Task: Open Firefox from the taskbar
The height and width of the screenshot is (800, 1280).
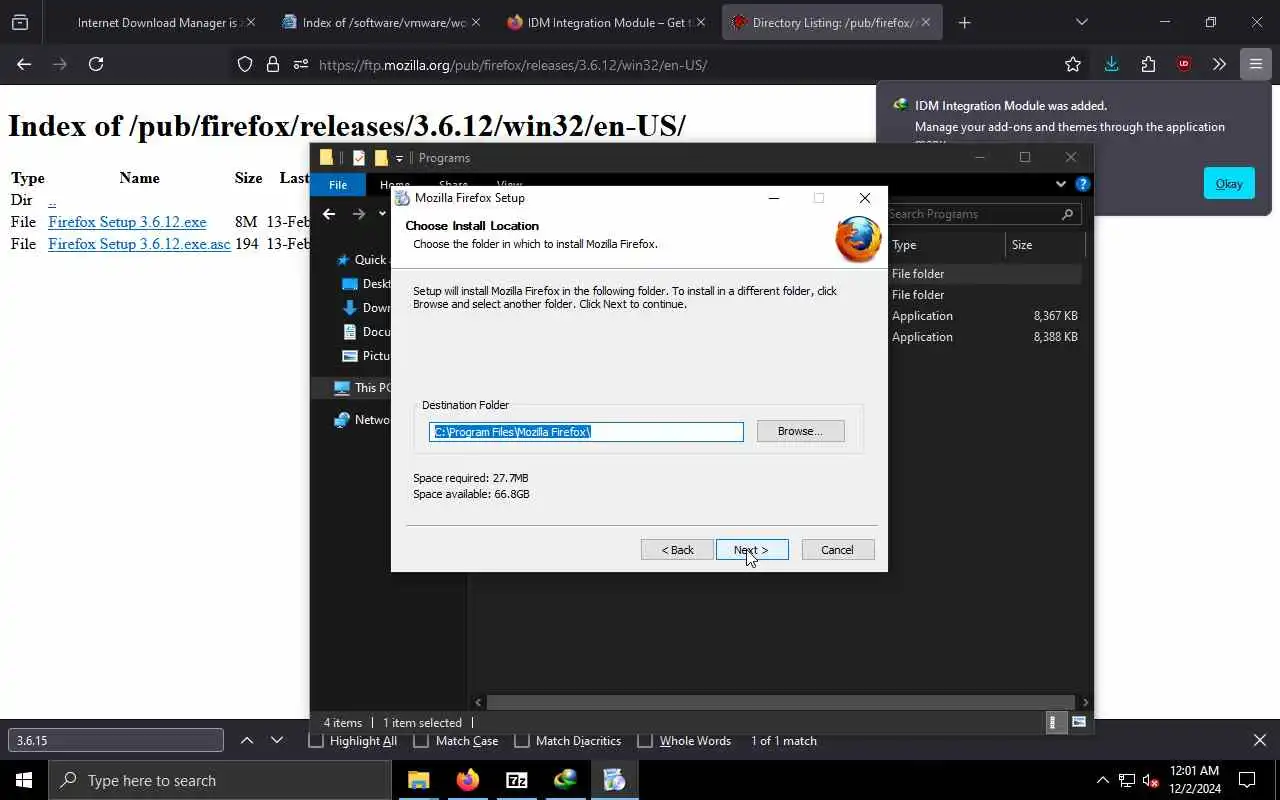Action: pos(467,780)
